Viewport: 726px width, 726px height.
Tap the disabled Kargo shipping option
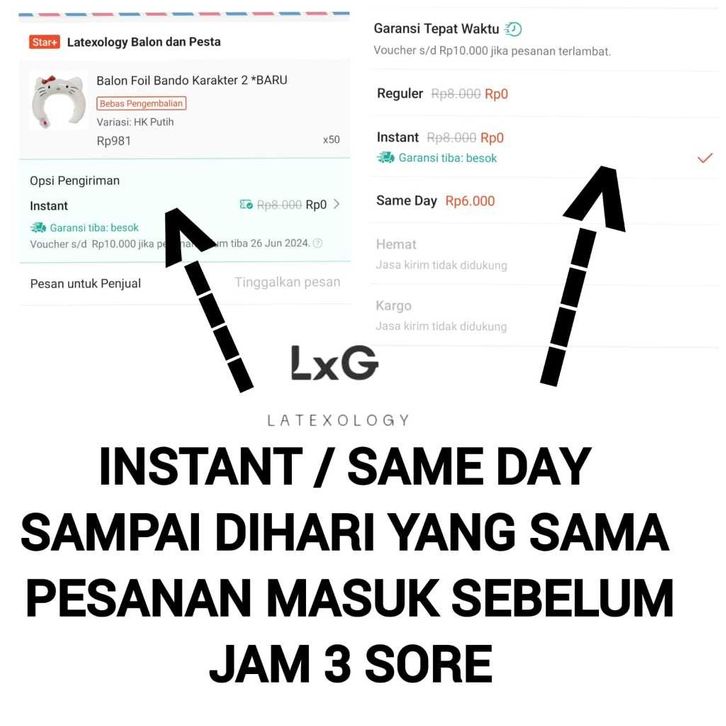pyautogui.click(x=544, y=316)
